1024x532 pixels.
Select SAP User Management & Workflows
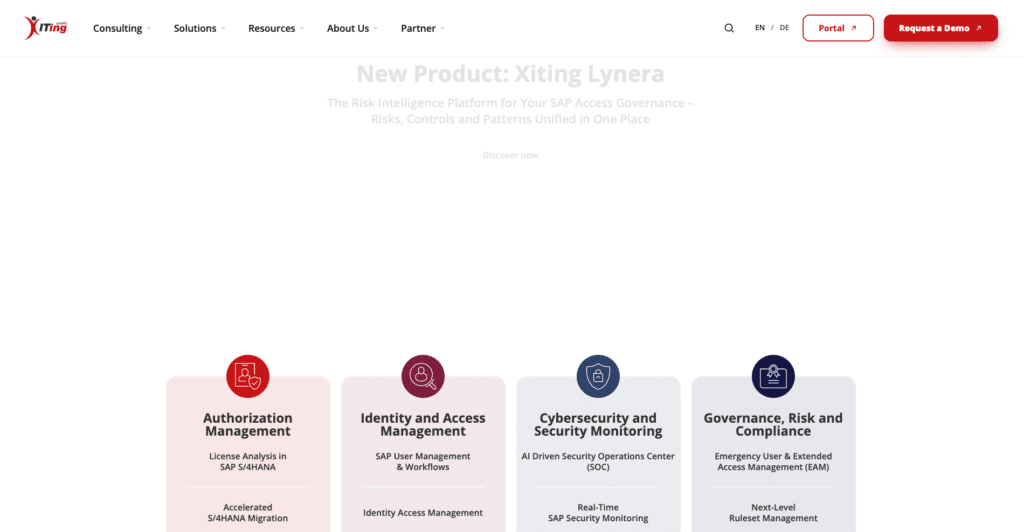coord(423,462)
